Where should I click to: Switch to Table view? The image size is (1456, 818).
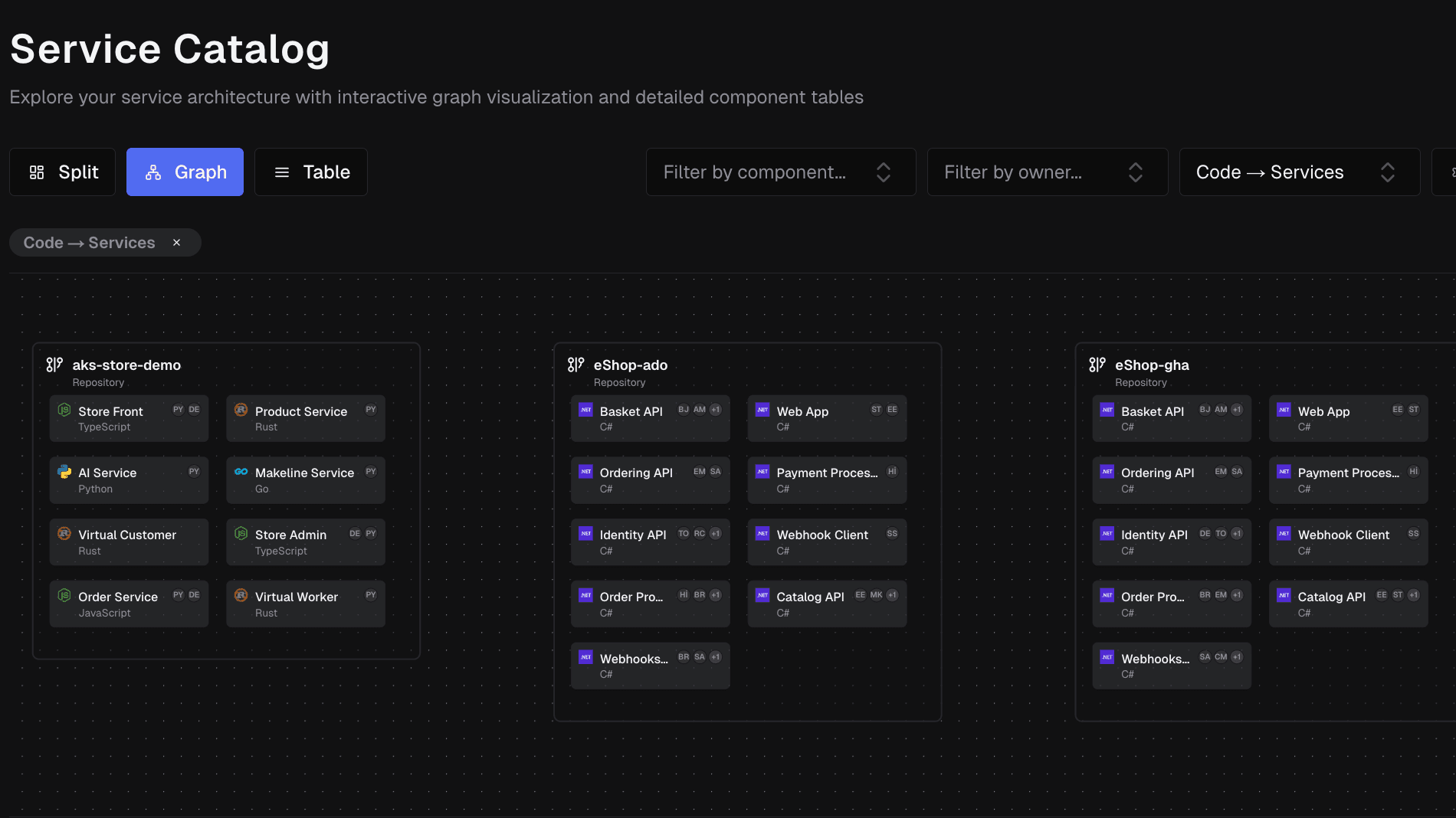click(310, 172)
